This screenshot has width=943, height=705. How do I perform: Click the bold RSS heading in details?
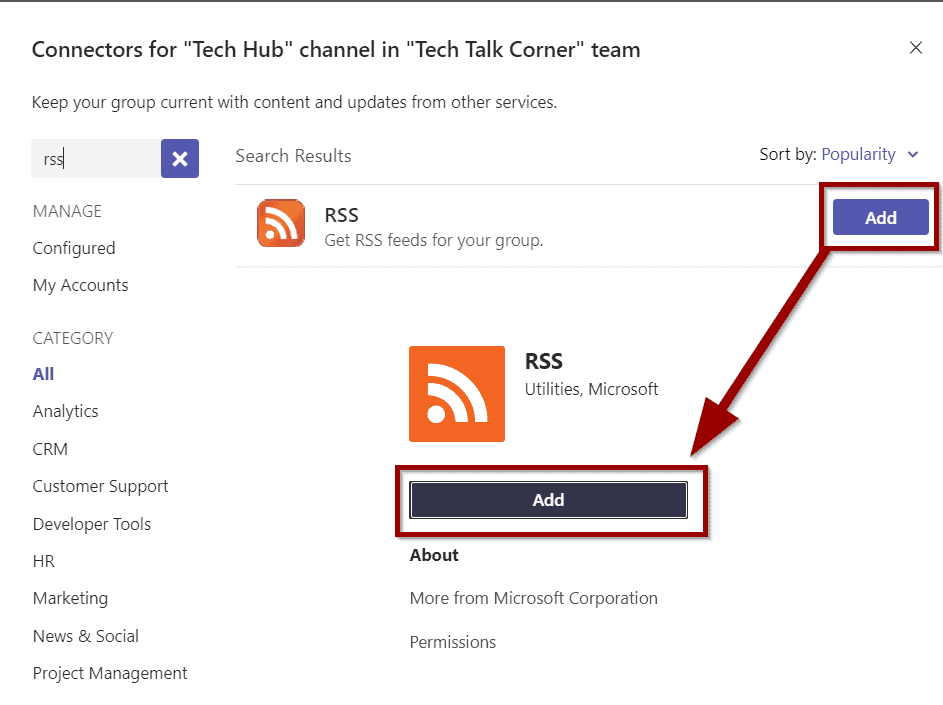click(x=544, y=362)
